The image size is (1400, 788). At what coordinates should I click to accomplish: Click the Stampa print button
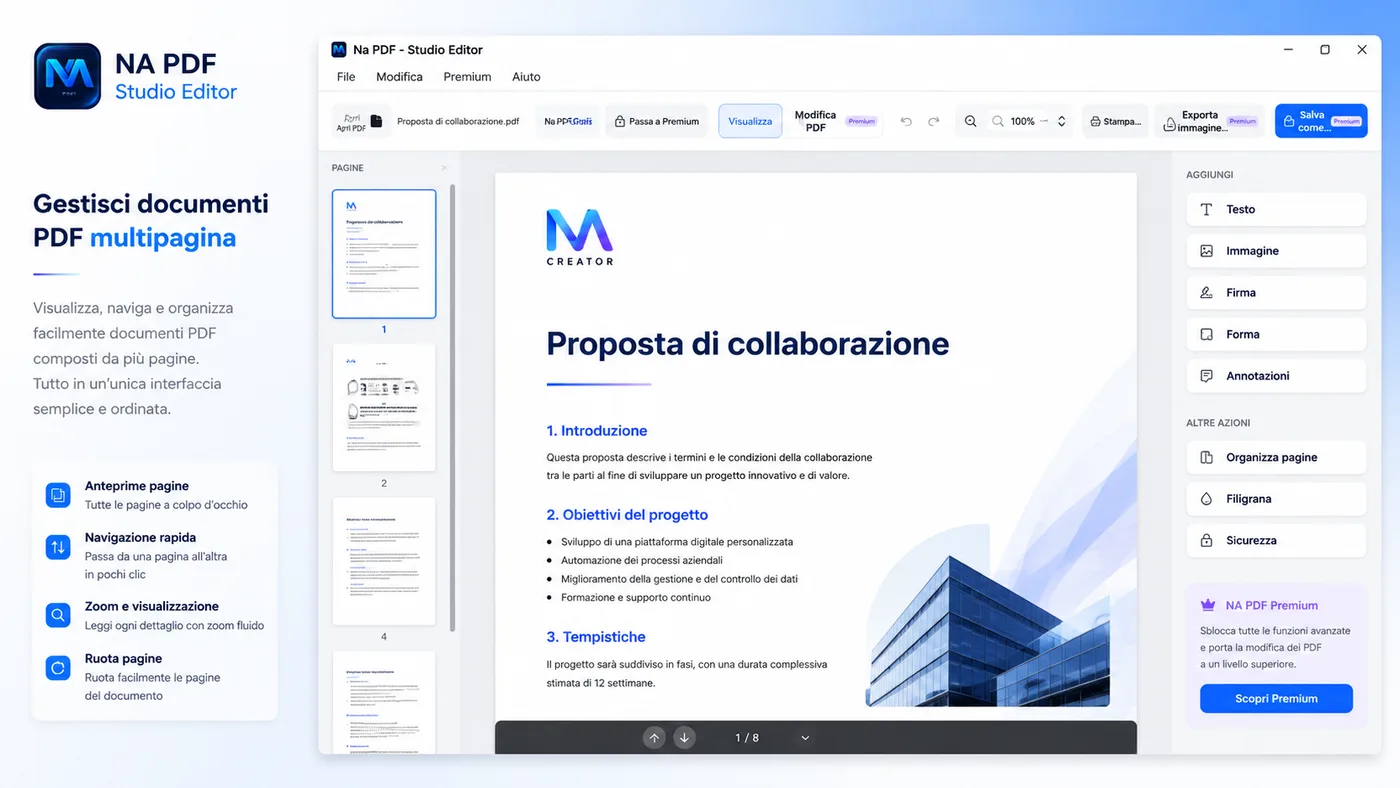click(1116, 121)
